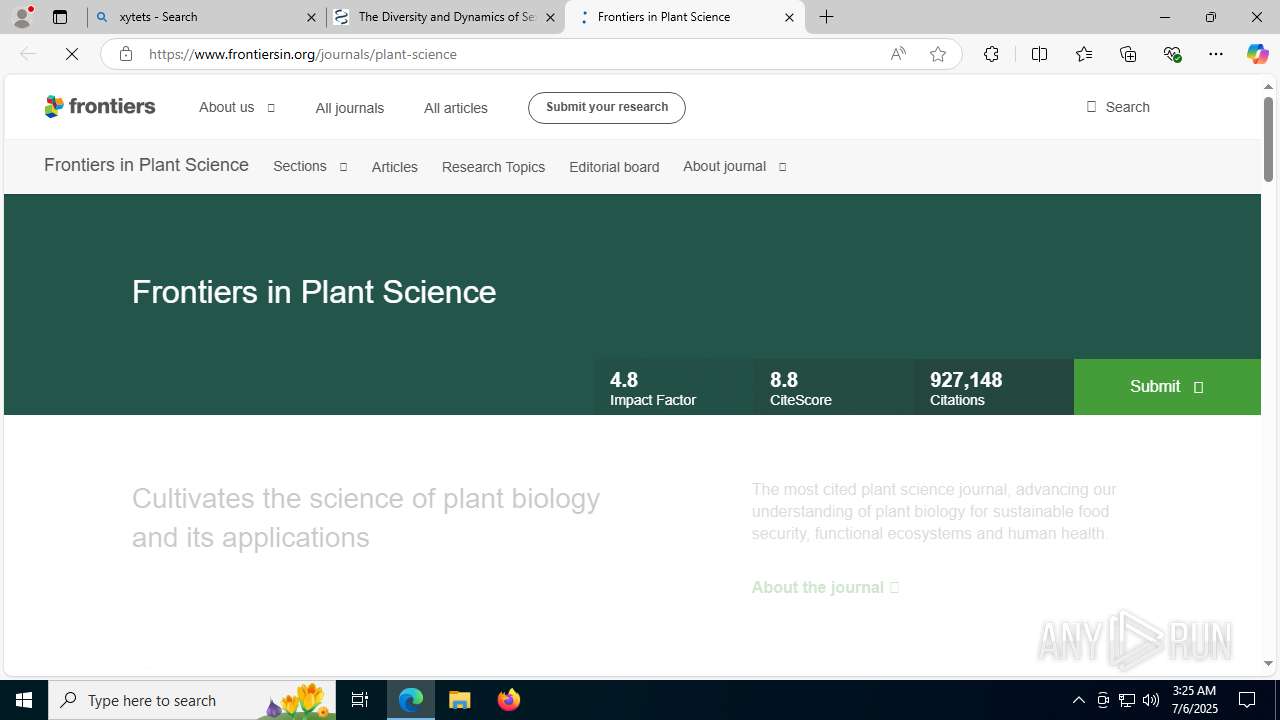Click 'Submit your research' button

tap(607, 108)
